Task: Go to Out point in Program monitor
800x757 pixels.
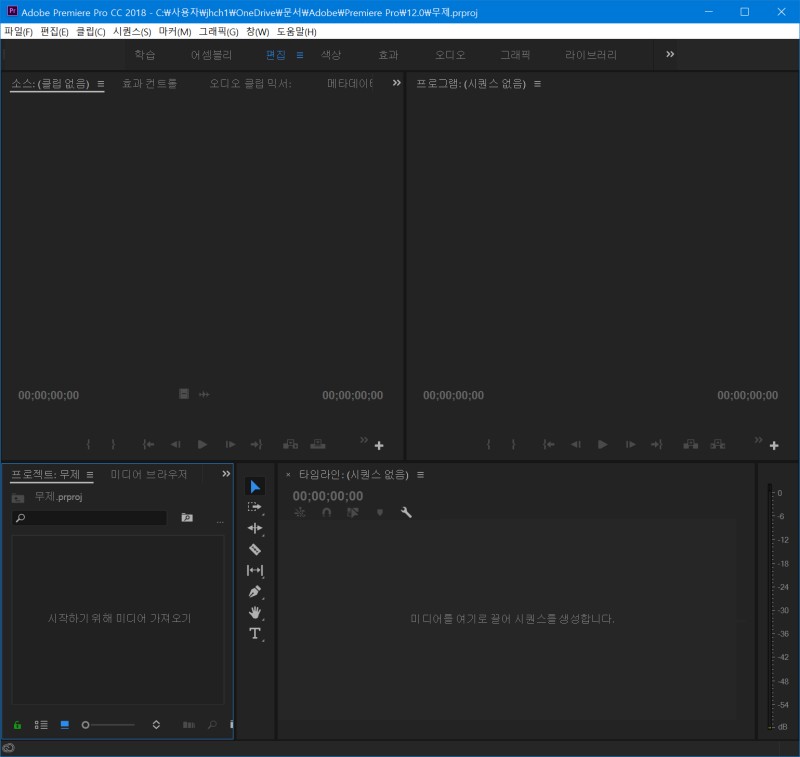Action: coord(657,444)
